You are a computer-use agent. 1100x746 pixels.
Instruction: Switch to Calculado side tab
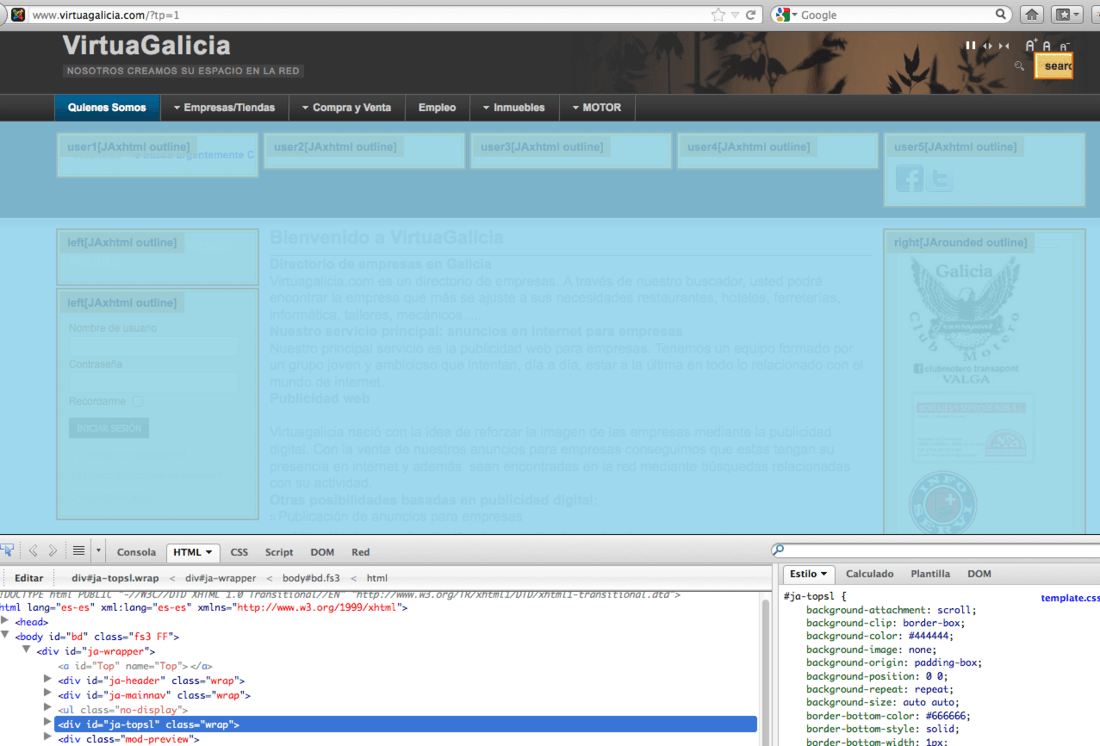[869, 574]
